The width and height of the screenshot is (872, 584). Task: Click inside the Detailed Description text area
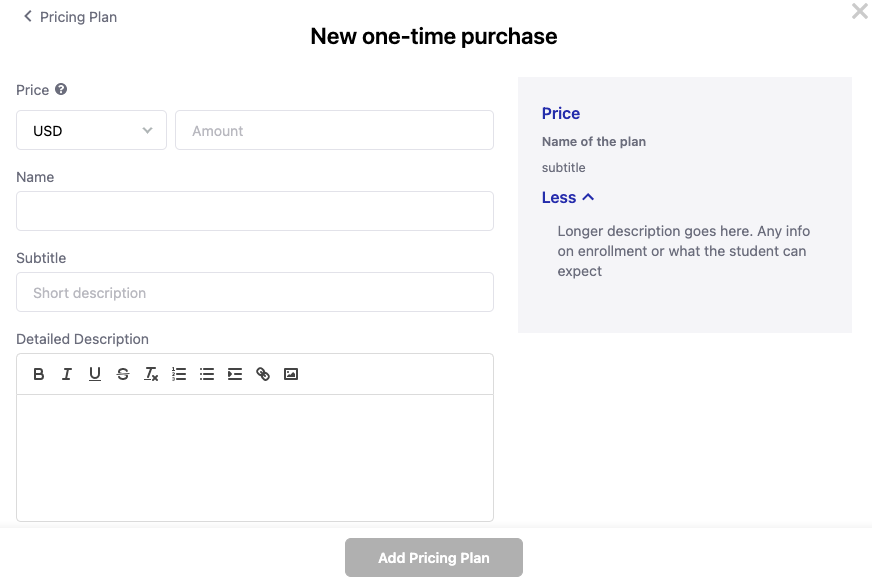coord(255,457)
